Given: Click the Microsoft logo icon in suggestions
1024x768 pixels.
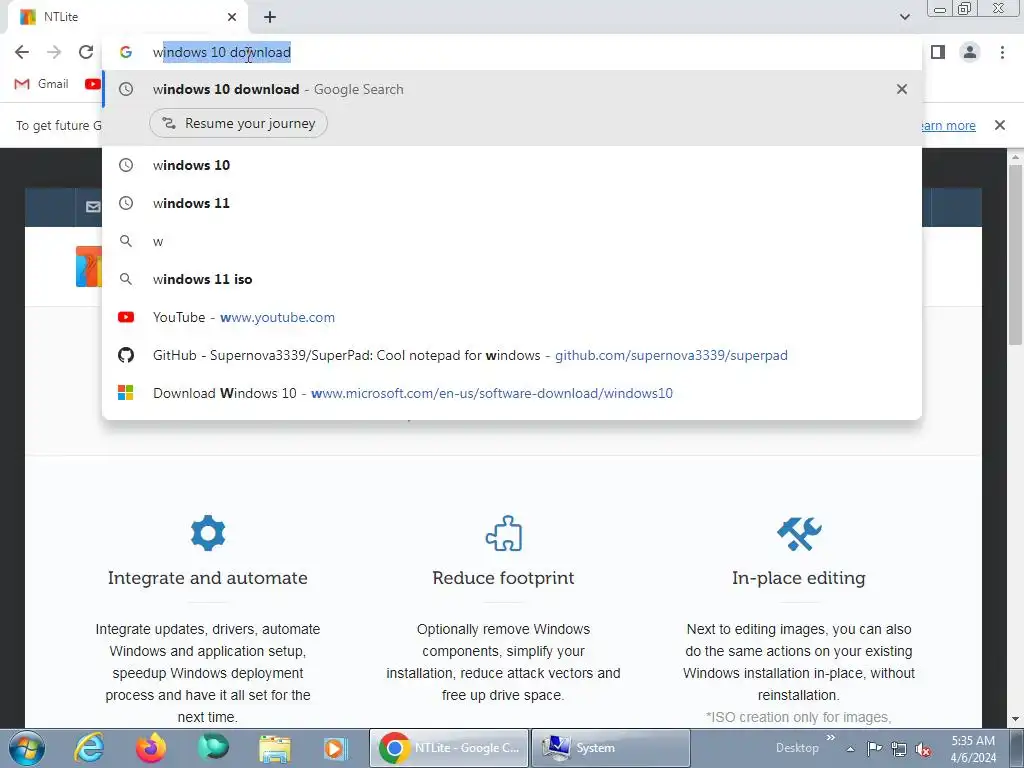Looking at the screenshot, I should pyautogui.click(x=126, y=393).
